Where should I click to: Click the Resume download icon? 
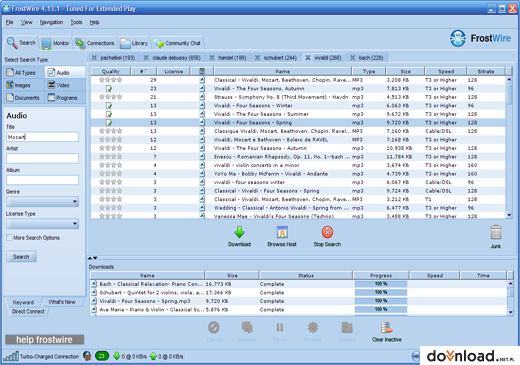(247, 327)
